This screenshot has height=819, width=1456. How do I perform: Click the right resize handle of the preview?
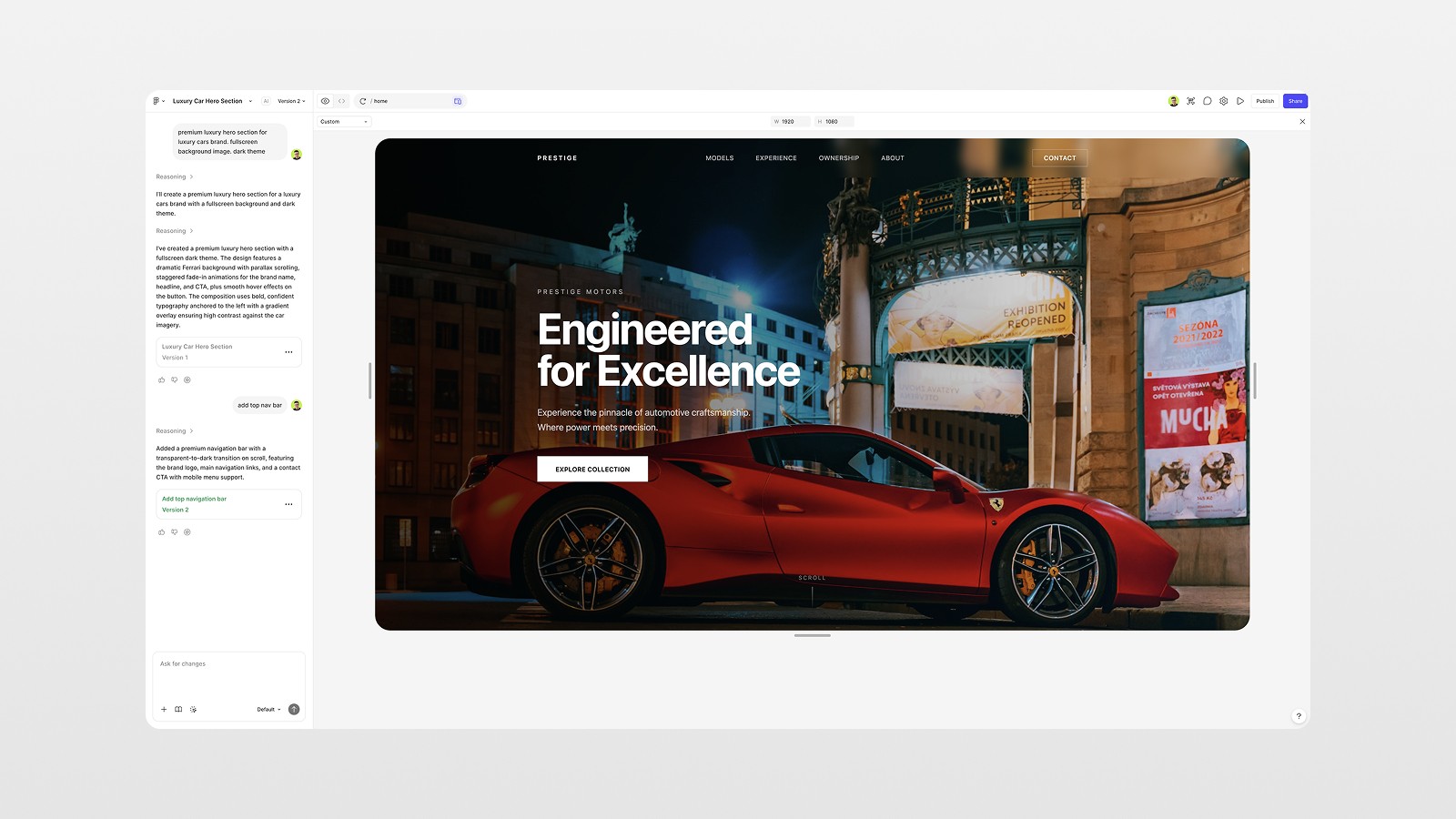(x=1255, y=380)
